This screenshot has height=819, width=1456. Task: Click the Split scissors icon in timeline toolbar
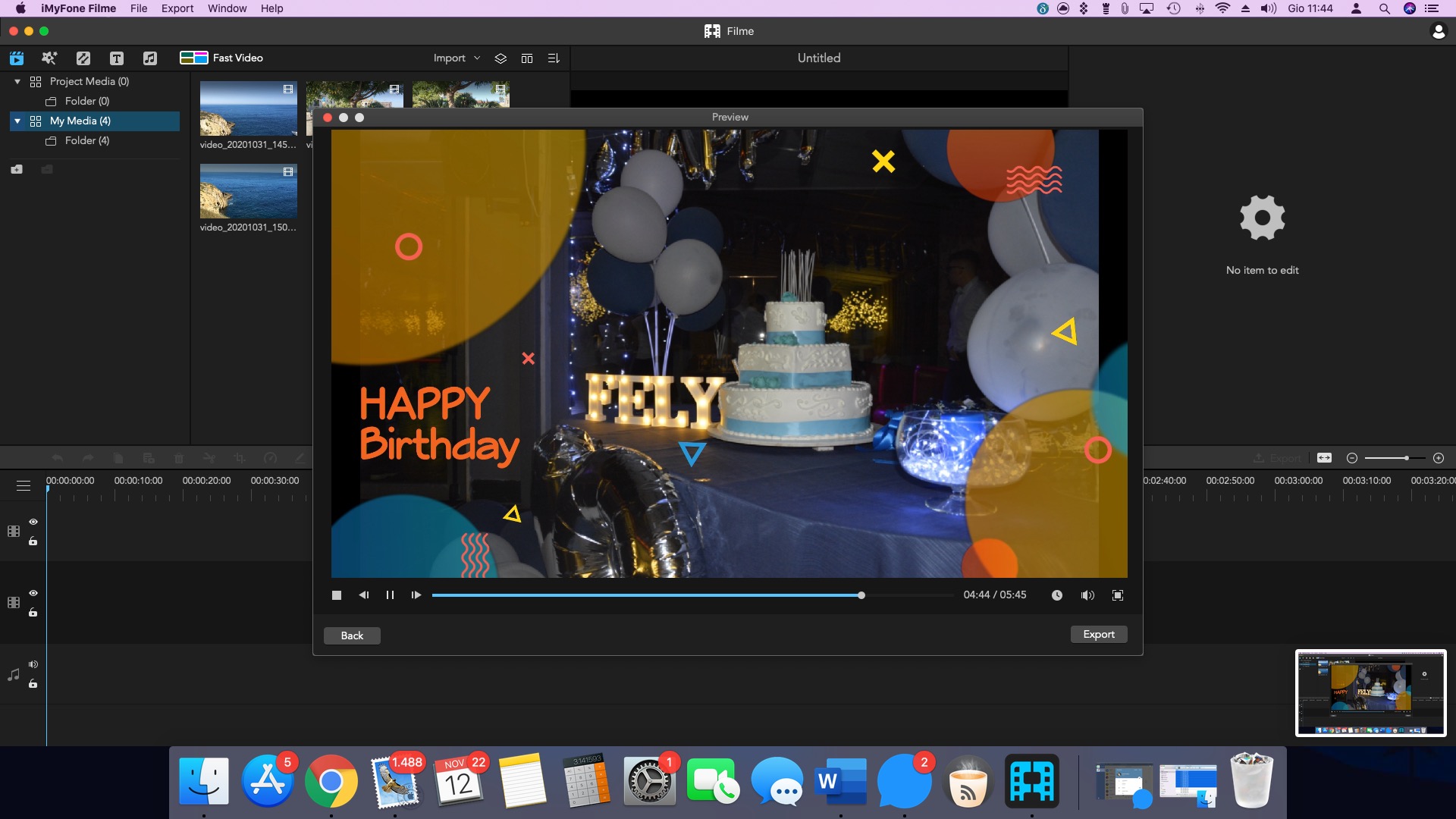point(209,458)
